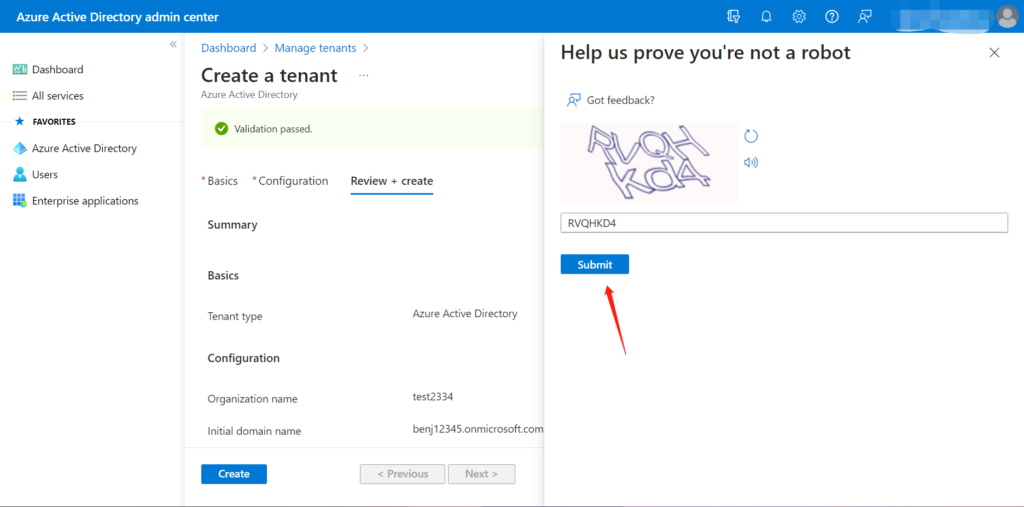1024x507 pixels.
Task: Switch to the Basics tab
Action: click(x=222, y=181)
